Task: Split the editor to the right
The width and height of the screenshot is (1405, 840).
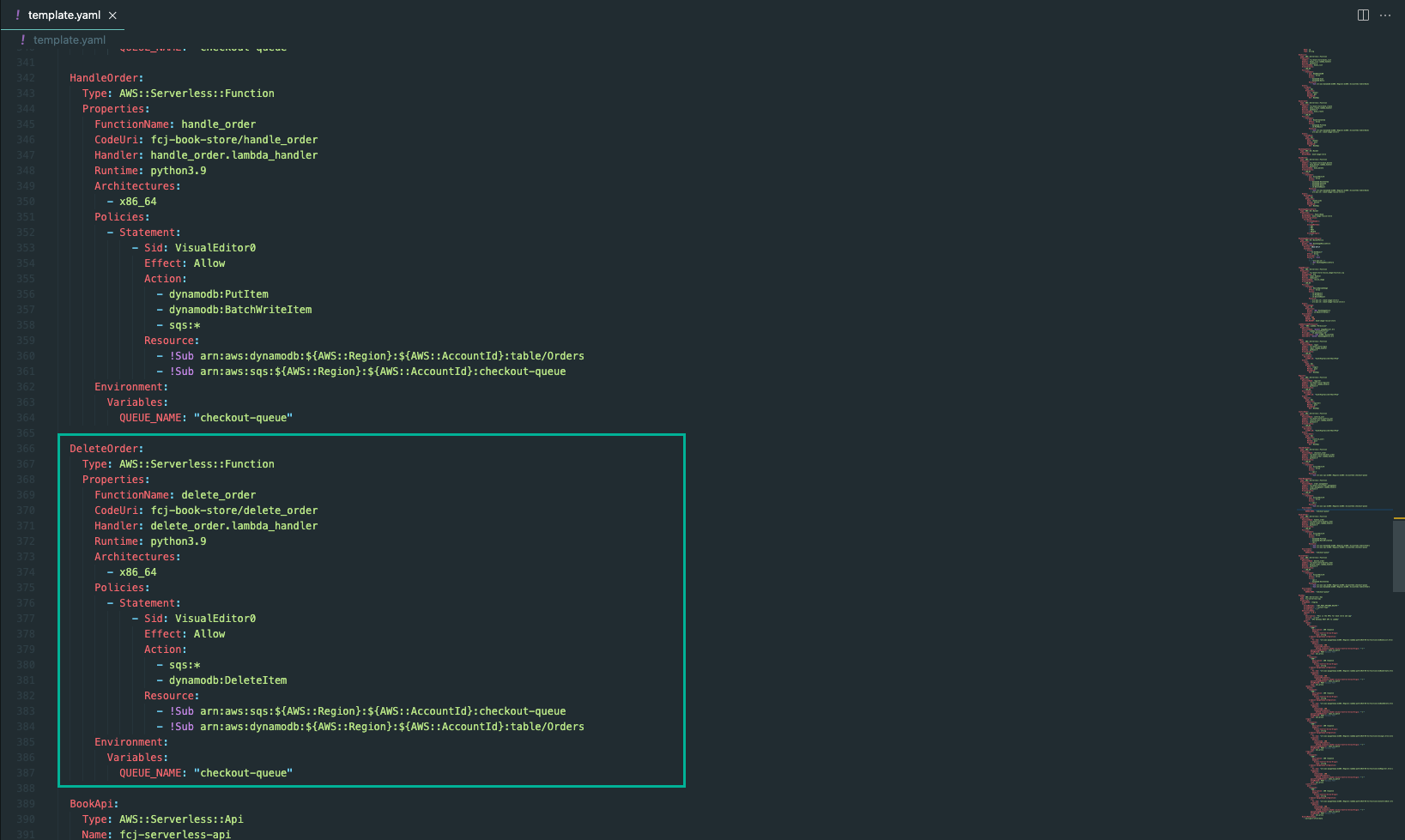Action: (x=1363, y=15)
